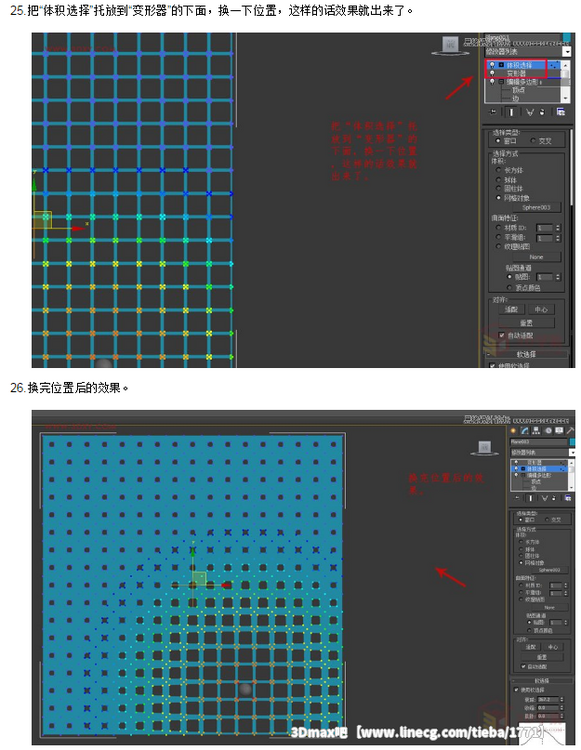This screenshot has height=750, width=581.
Task: Select 材质 ID radio in step 25 panel
Action: [498, 228]
